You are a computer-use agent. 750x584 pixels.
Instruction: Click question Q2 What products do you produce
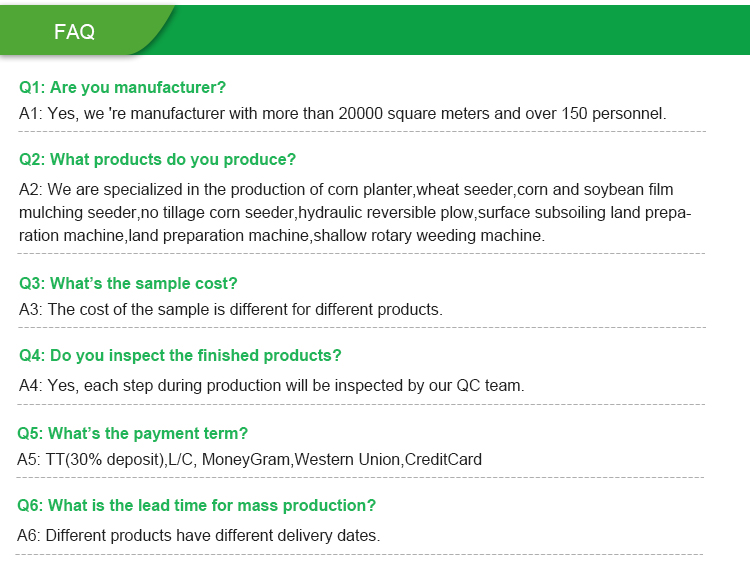coord(157,159)
